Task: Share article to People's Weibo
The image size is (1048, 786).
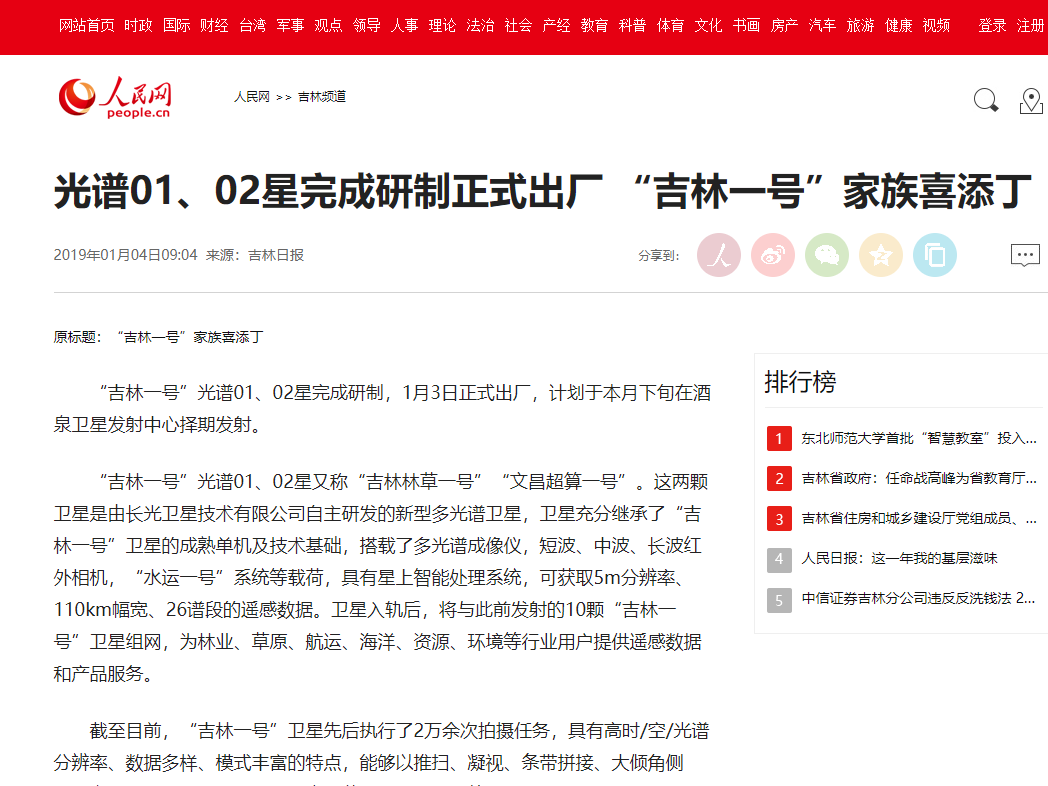Action: tap(718, 255)
